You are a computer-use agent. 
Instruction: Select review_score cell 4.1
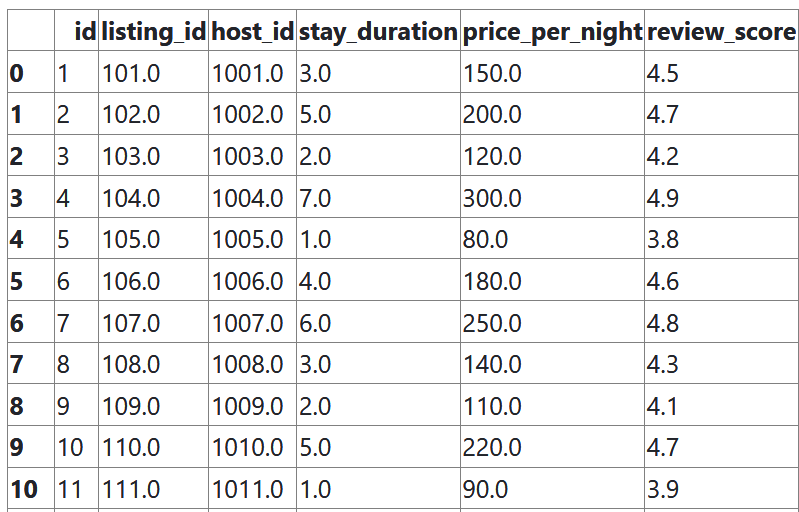point(663,406)
